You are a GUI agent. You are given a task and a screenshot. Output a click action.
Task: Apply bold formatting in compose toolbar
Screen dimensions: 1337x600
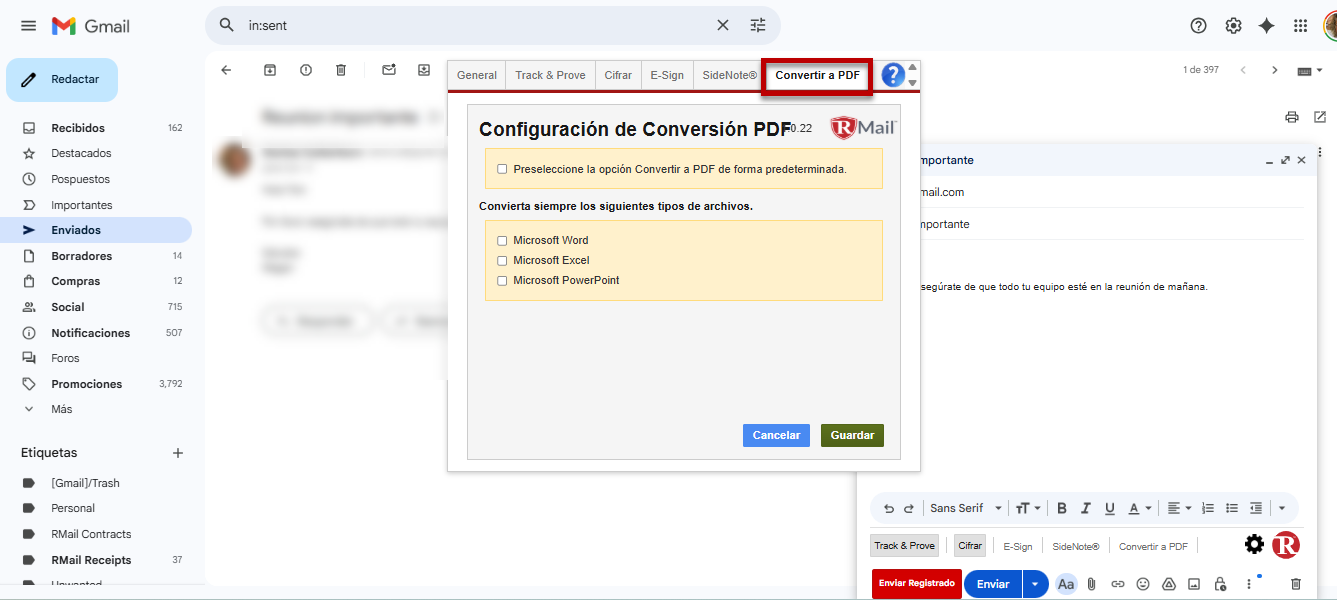pyautogui.click(x=1062, y=508)
